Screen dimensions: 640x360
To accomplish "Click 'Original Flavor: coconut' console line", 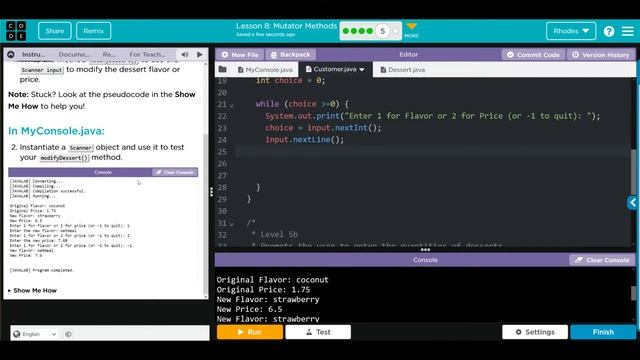I will 272,280.
